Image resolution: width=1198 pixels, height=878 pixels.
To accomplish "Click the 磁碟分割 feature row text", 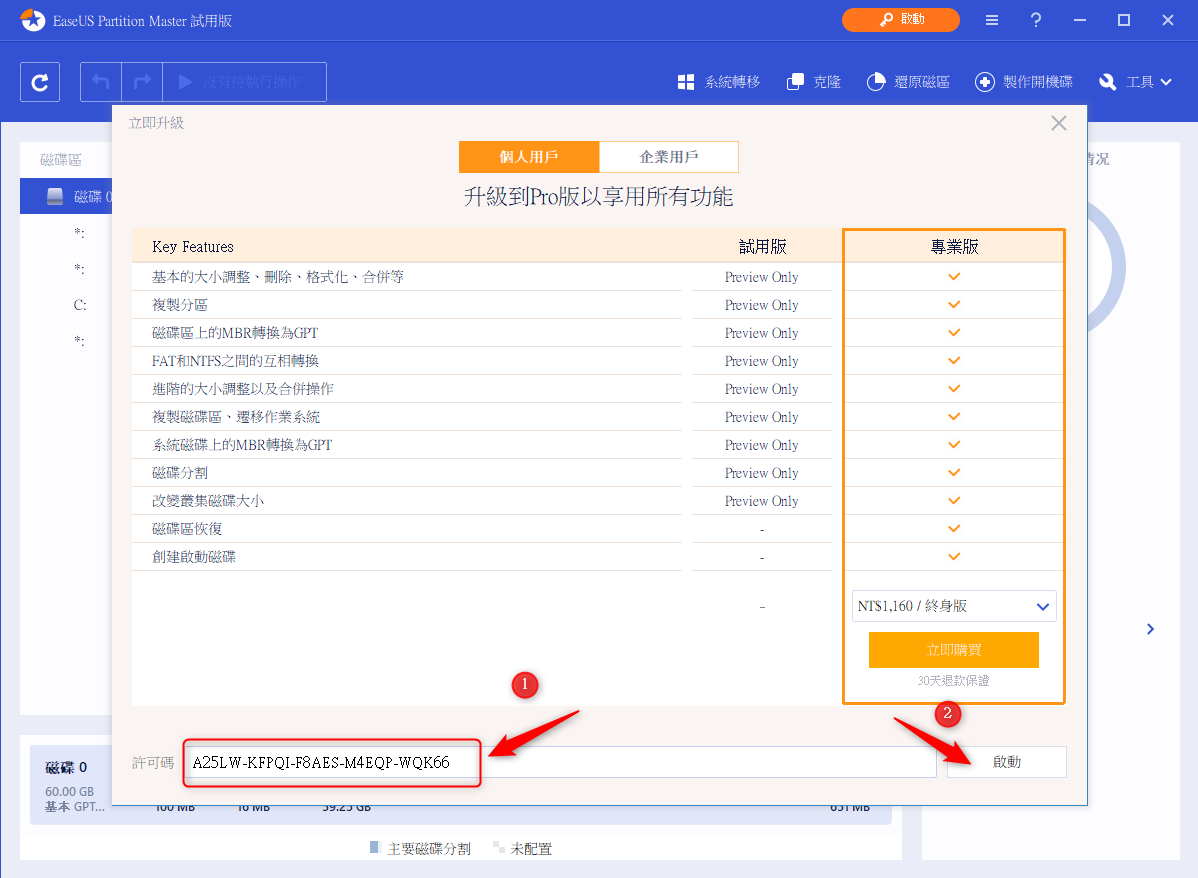I will [x=180, y=473].
